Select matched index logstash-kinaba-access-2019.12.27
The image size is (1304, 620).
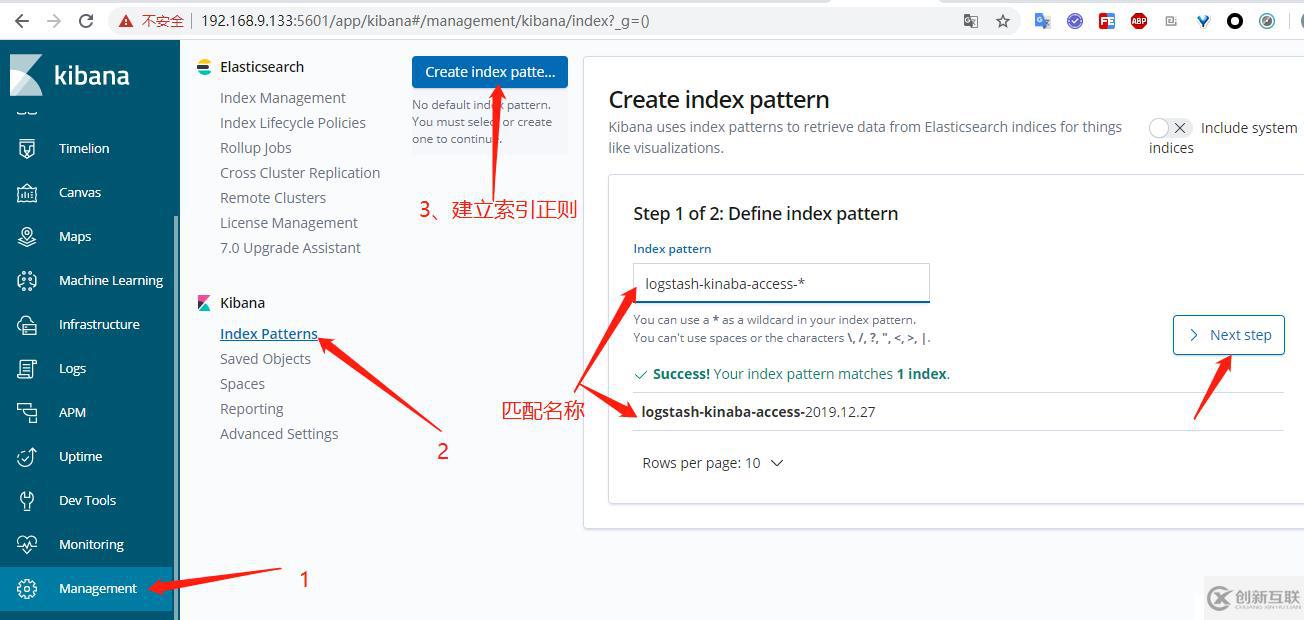click(758, 412)
